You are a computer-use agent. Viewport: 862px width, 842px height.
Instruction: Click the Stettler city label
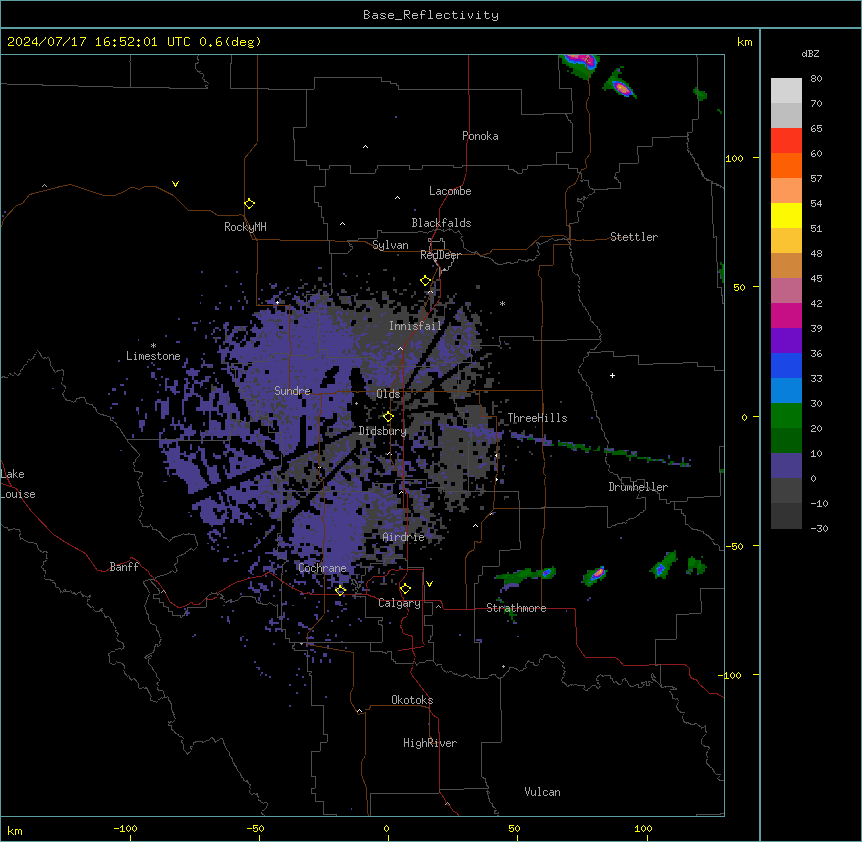pyautogui.click(x=633, y=237)
